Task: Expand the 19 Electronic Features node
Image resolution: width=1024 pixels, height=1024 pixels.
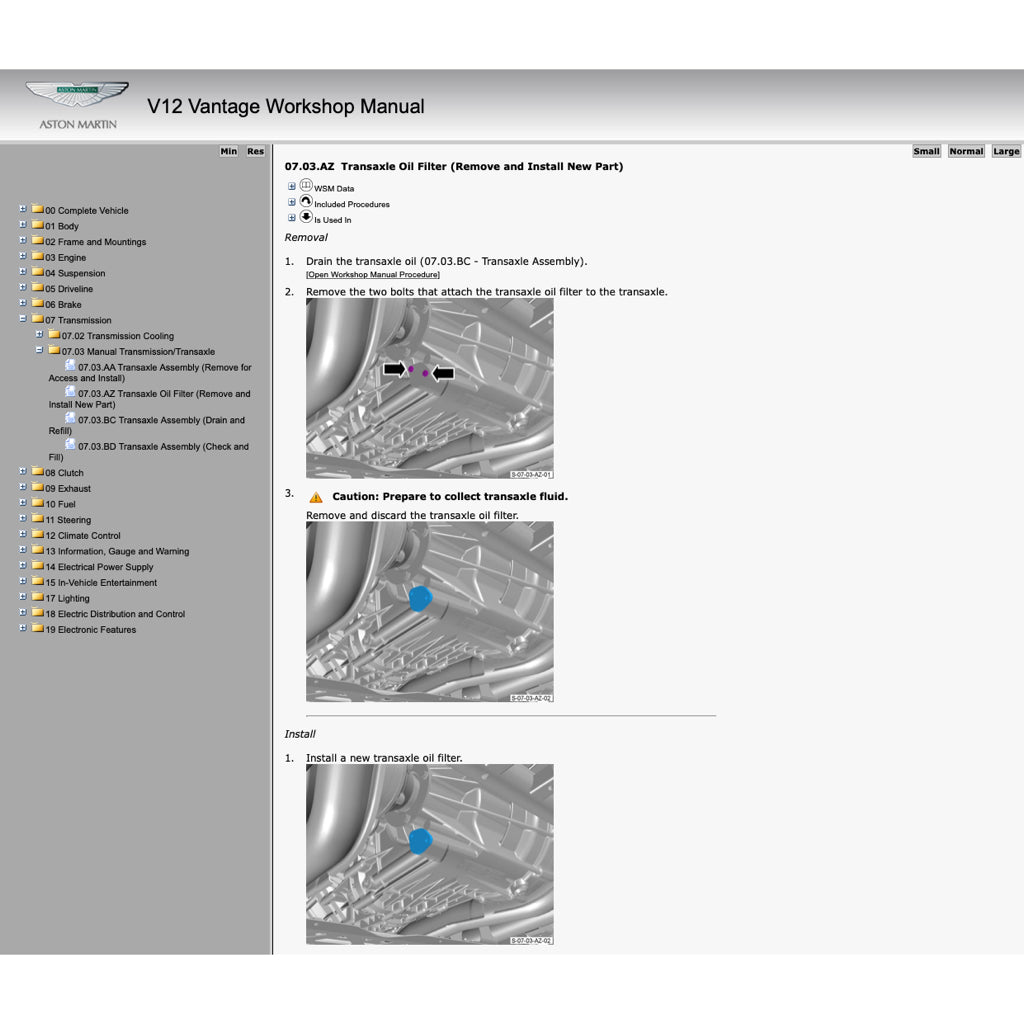Action: [22, 628]
